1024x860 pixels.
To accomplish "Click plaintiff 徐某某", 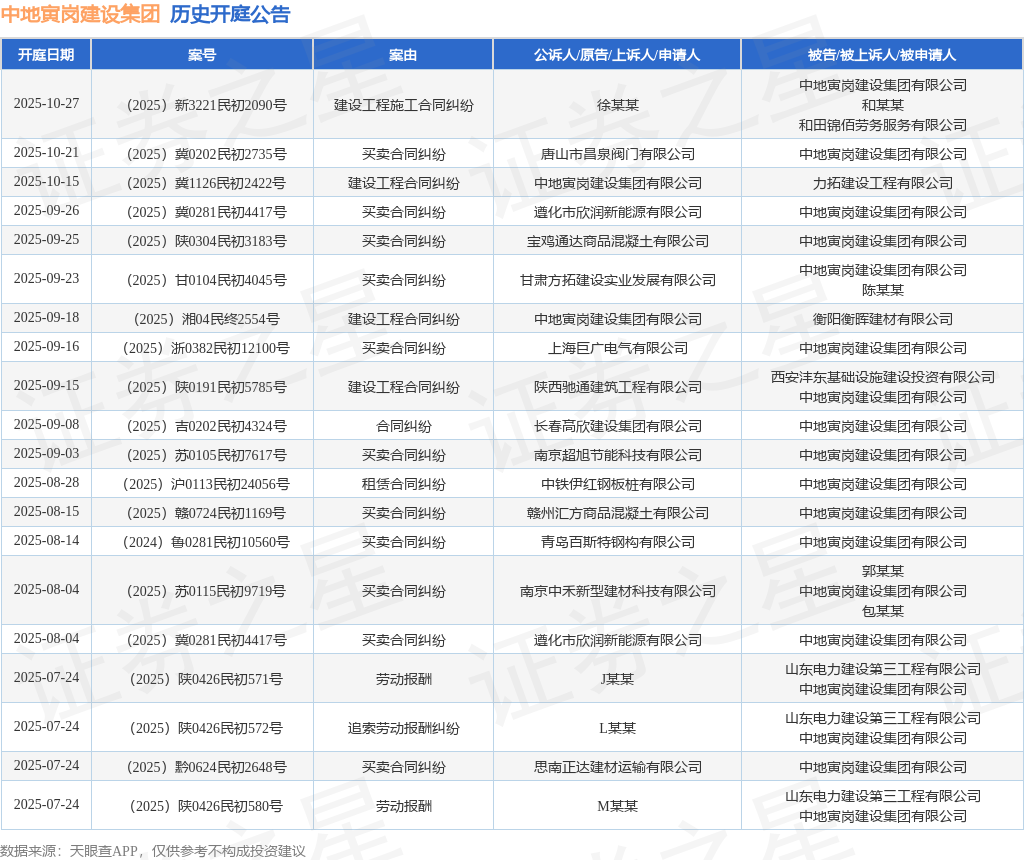I will tap(618, 105).
